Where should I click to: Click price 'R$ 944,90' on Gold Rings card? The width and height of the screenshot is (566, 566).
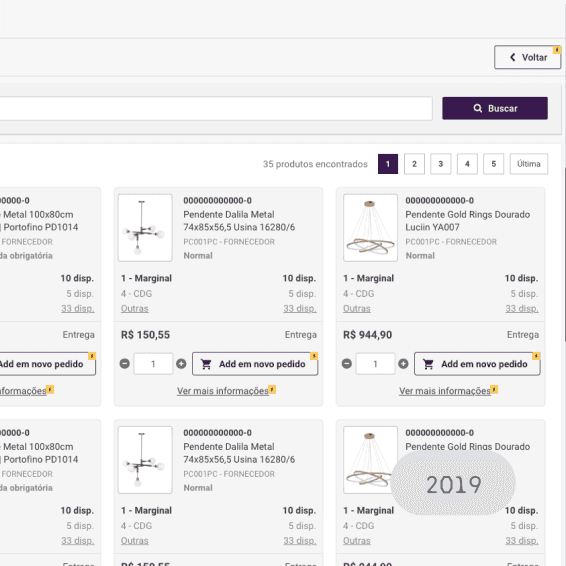pyautogui.click(x=367, y=335)
